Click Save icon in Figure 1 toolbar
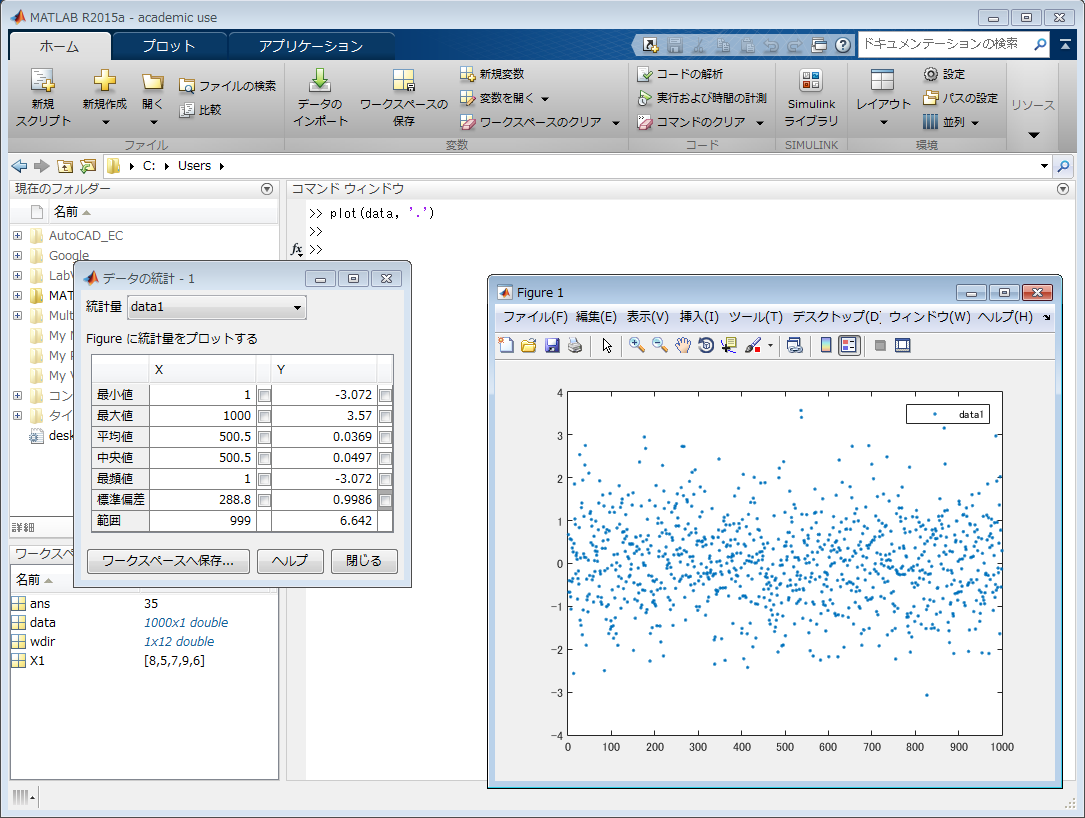Screen dimensions: 1085x818 click(x=551, y=345)
